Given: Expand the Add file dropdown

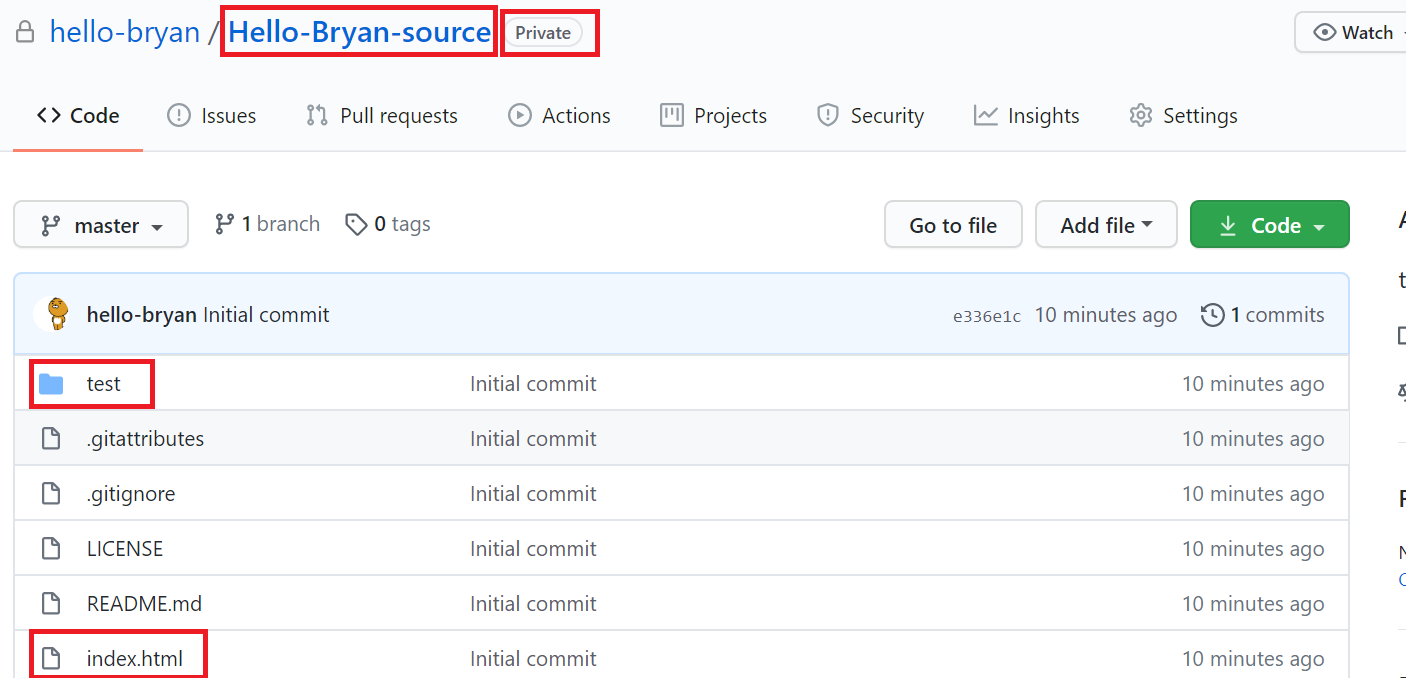Looking at the screenshot, I should (1106, 225).
